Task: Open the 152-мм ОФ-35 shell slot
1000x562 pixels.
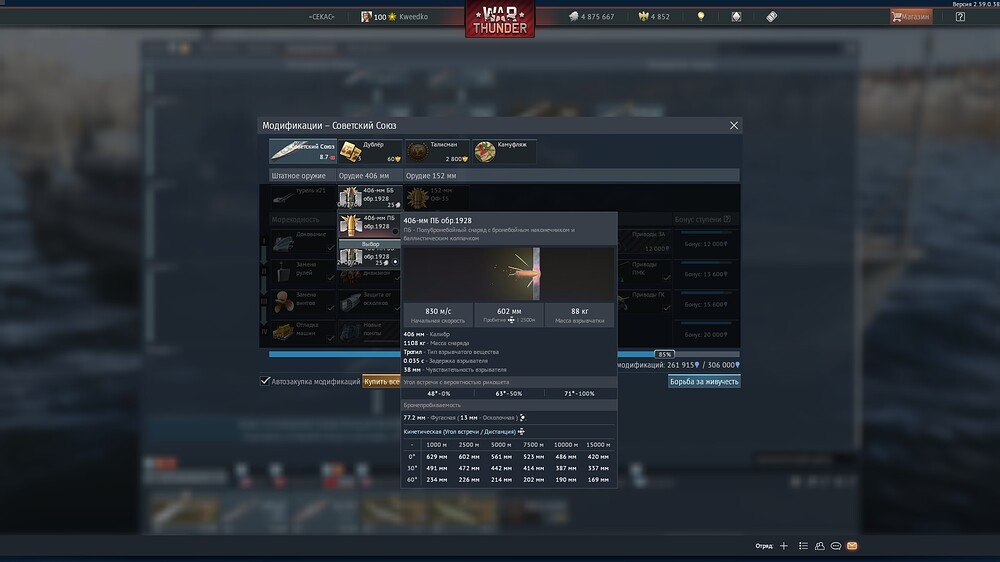Action: (x=438, y=197)
